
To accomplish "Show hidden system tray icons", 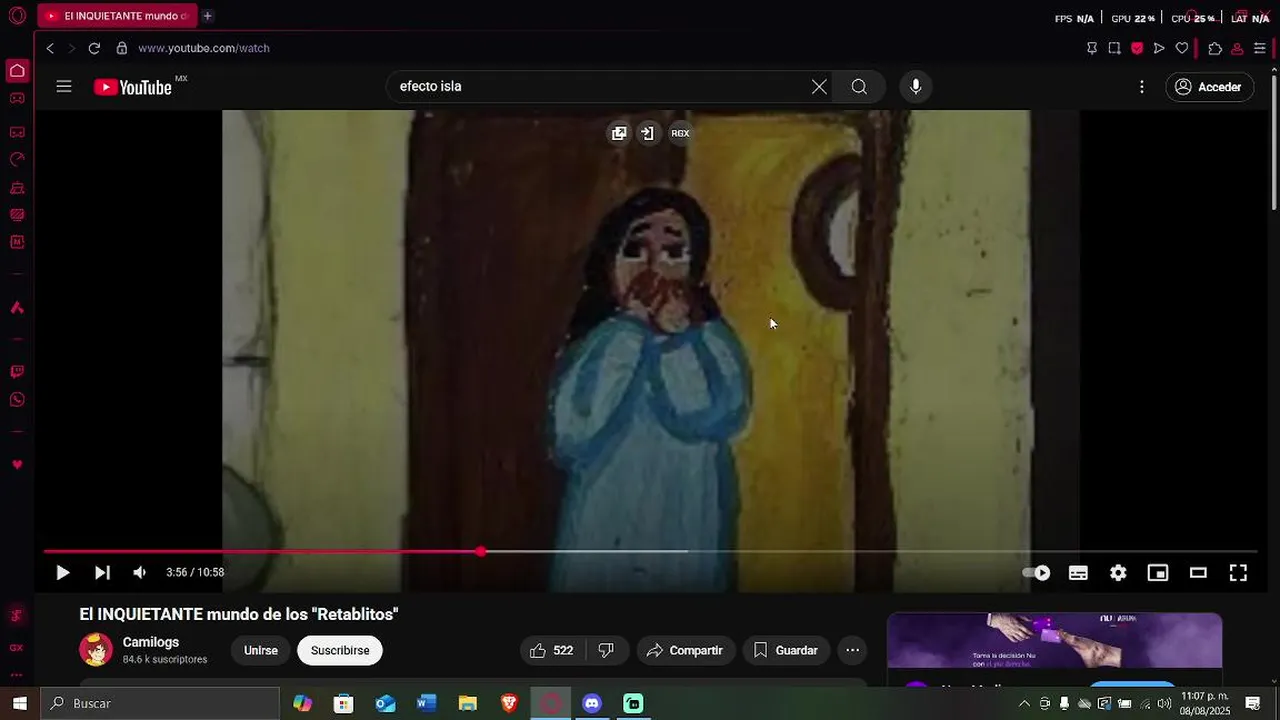I will tap(1024, 704).
